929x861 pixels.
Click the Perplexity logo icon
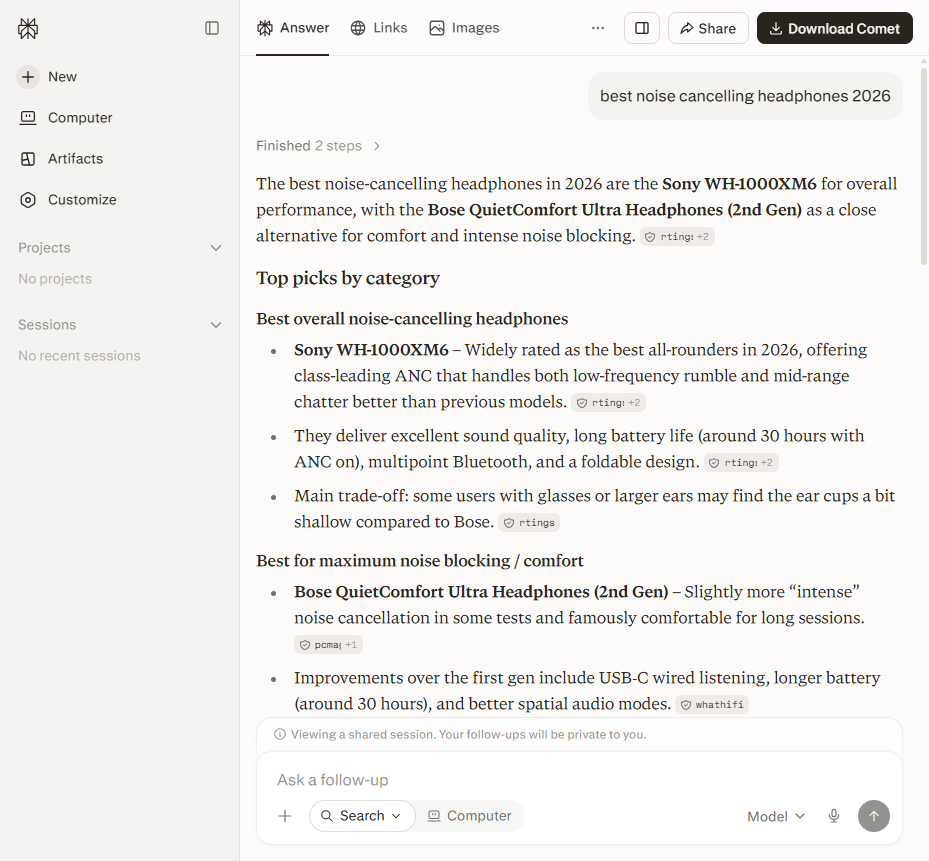pos(28,28)
